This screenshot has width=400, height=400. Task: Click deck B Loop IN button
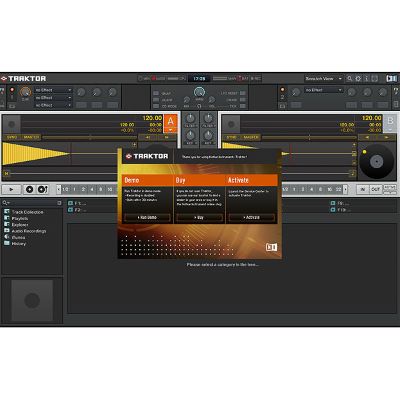363,189
